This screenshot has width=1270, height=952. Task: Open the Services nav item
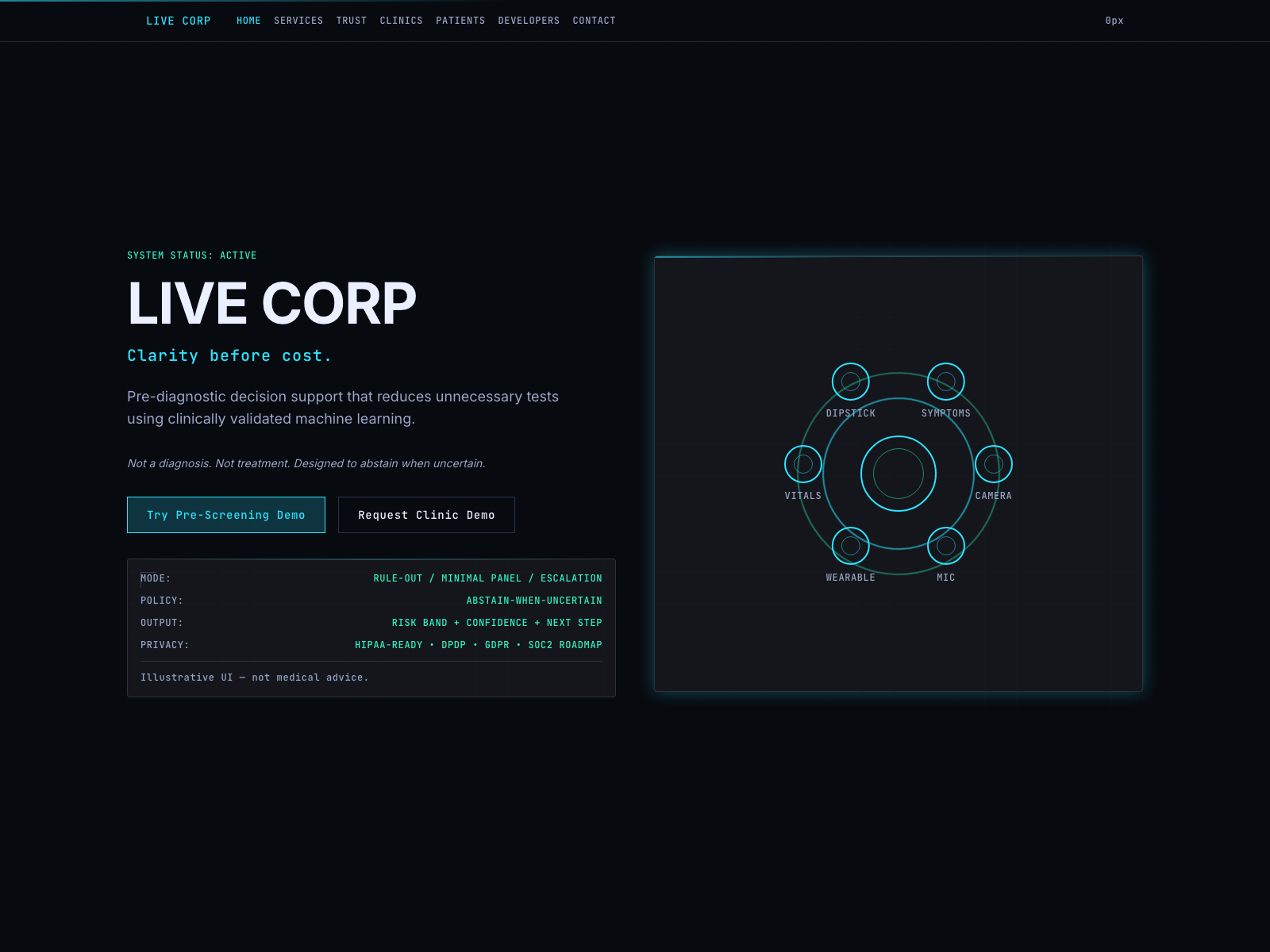tap(298, 21)
